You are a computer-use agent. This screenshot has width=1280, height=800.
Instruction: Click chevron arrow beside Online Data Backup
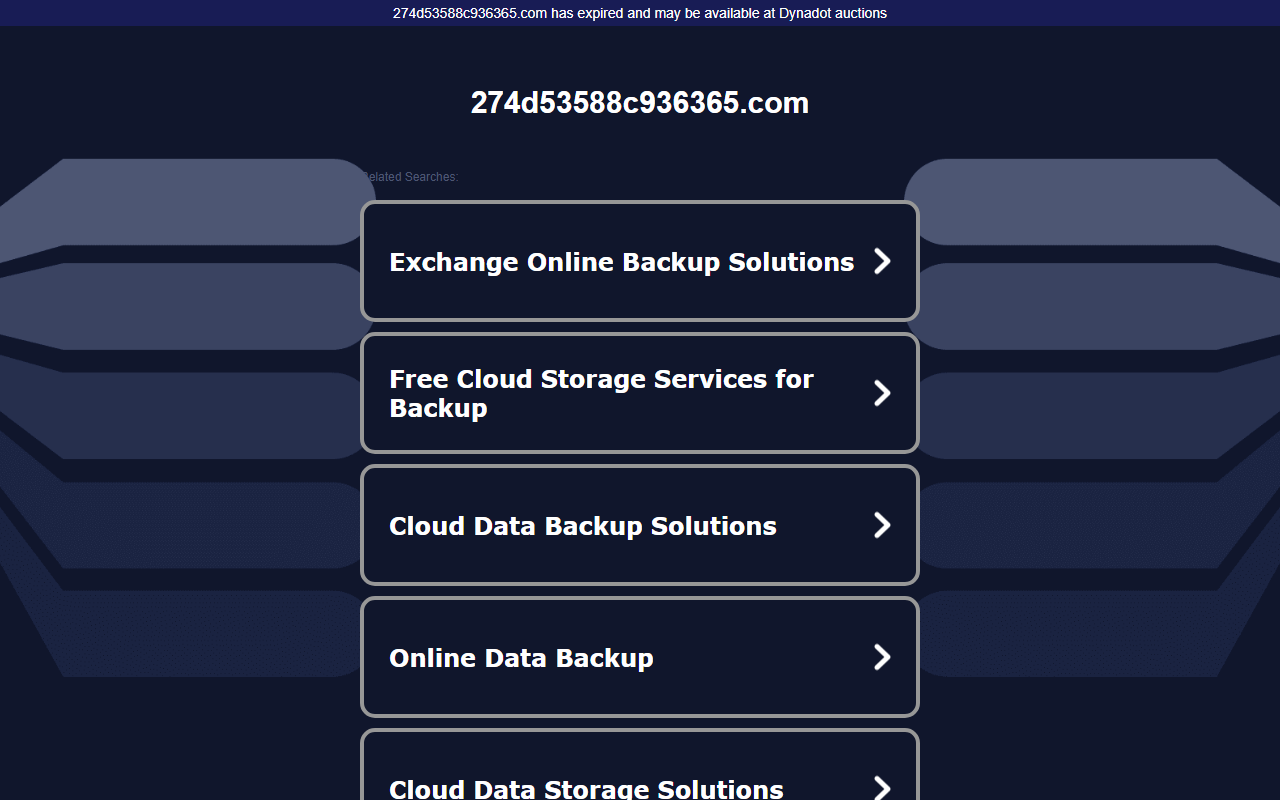coord(882,657)
